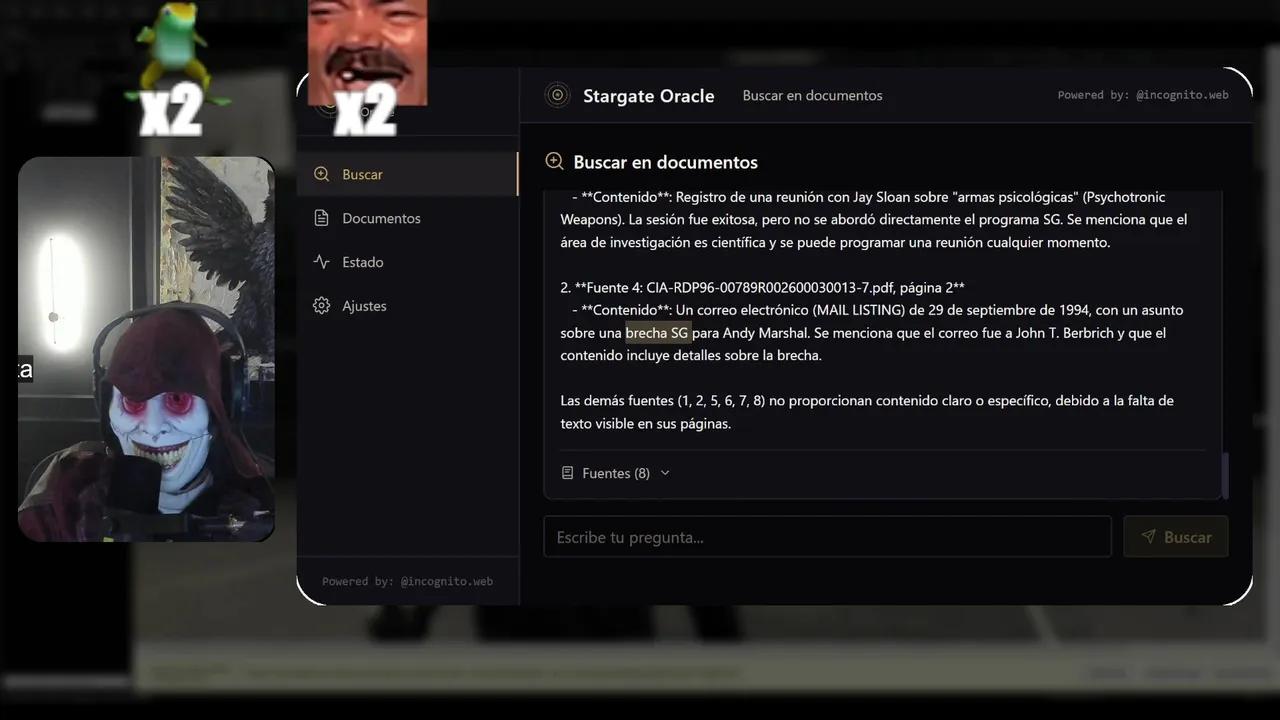Click the Stargate Oracle title text

click(649, 96)
